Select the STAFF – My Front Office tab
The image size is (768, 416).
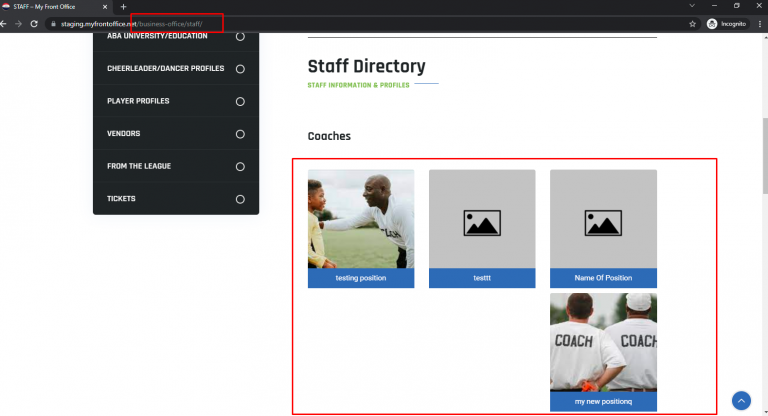[54, 7]
